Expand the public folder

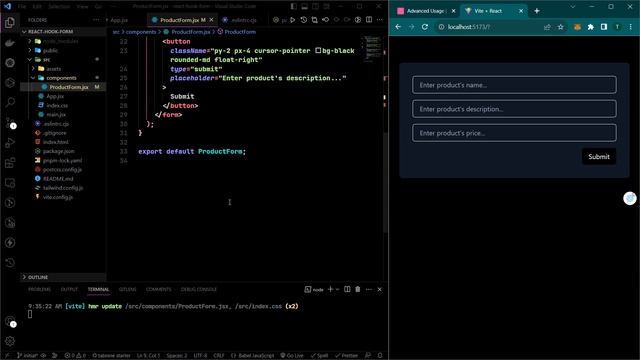pos(50,51)
